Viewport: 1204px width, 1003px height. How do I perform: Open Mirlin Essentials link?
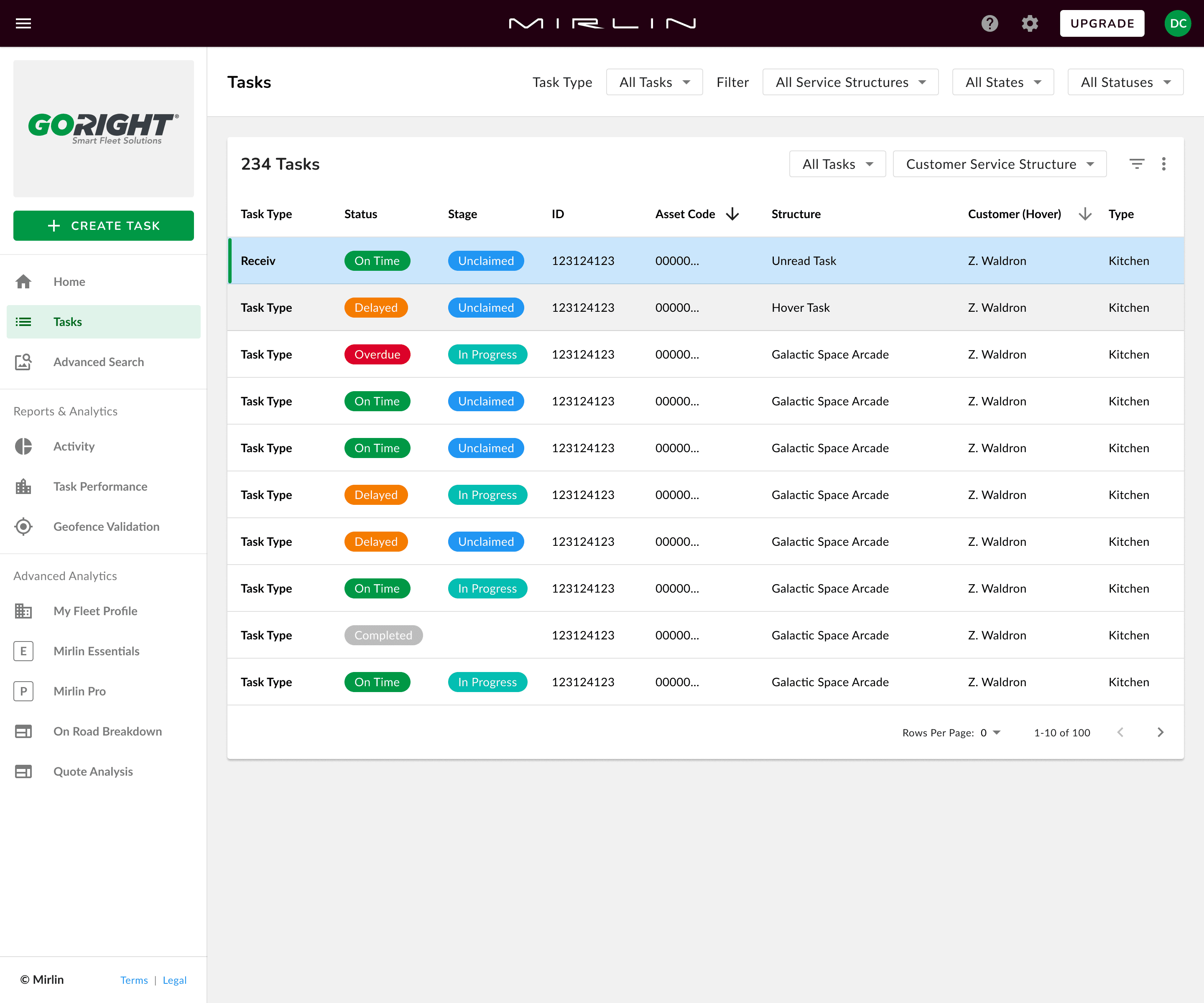click(103, 651)
